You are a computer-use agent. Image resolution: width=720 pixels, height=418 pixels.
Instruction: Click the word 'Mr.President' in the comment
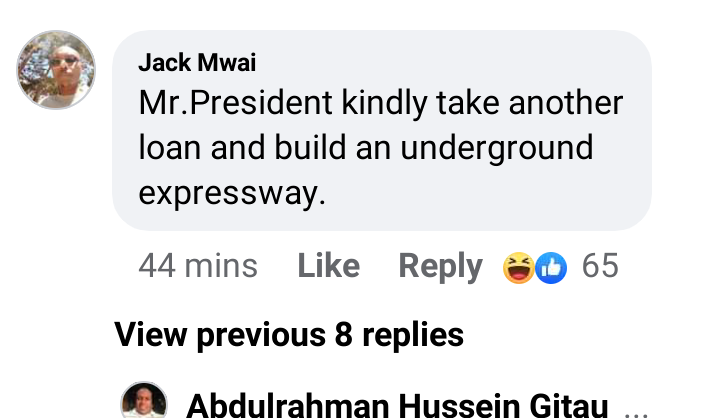tap(236, 103)
